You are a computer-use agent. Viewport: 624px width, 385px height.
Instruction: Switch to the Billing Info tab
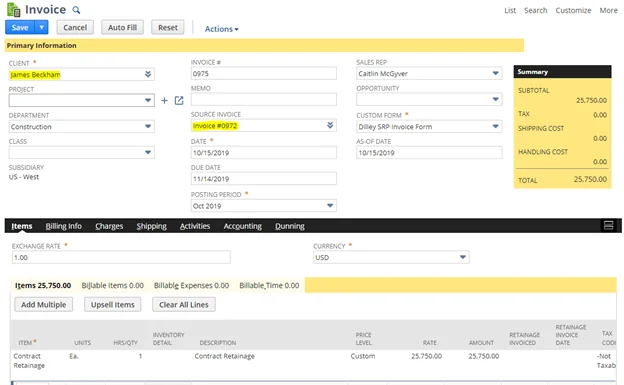point(63,226)
